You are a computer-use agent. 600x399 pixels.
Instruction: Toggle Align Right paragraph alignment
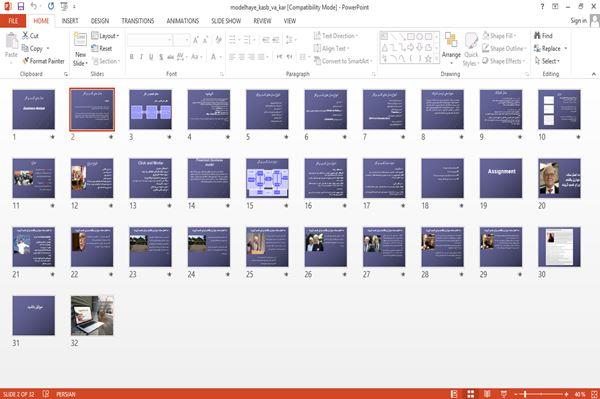[251, 57]
